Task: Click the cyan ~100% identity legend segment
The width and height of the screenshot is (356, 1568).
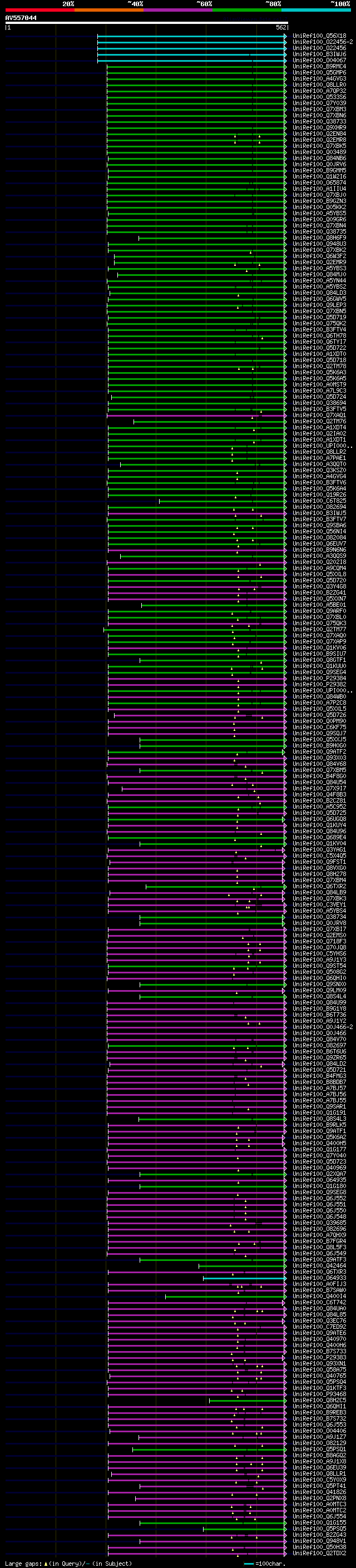Action: [316, 10]
